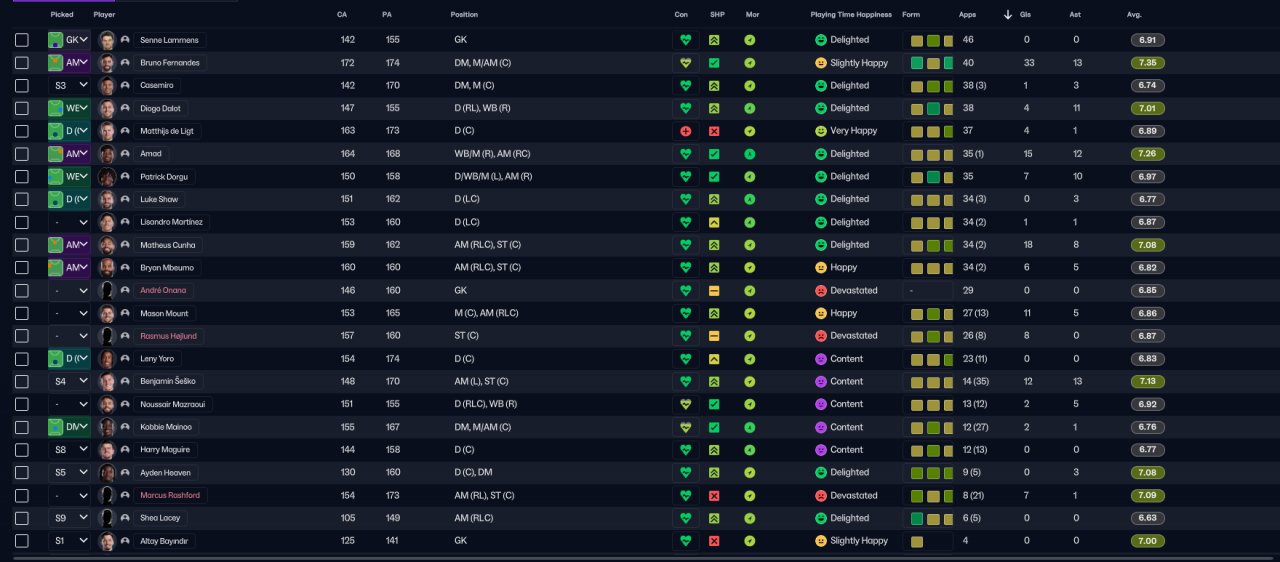This screenshot has width=1280, height=562.
Task: Sort by the Avg. column header
Action: click(1134, 15)
